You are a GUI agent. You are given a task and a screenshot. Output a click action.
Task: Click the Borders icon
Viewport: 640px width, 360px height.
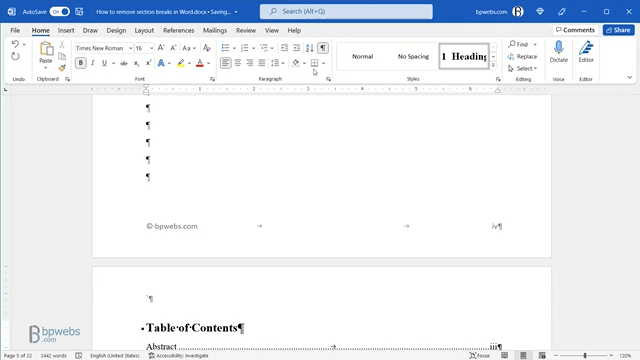coord(314,63)
